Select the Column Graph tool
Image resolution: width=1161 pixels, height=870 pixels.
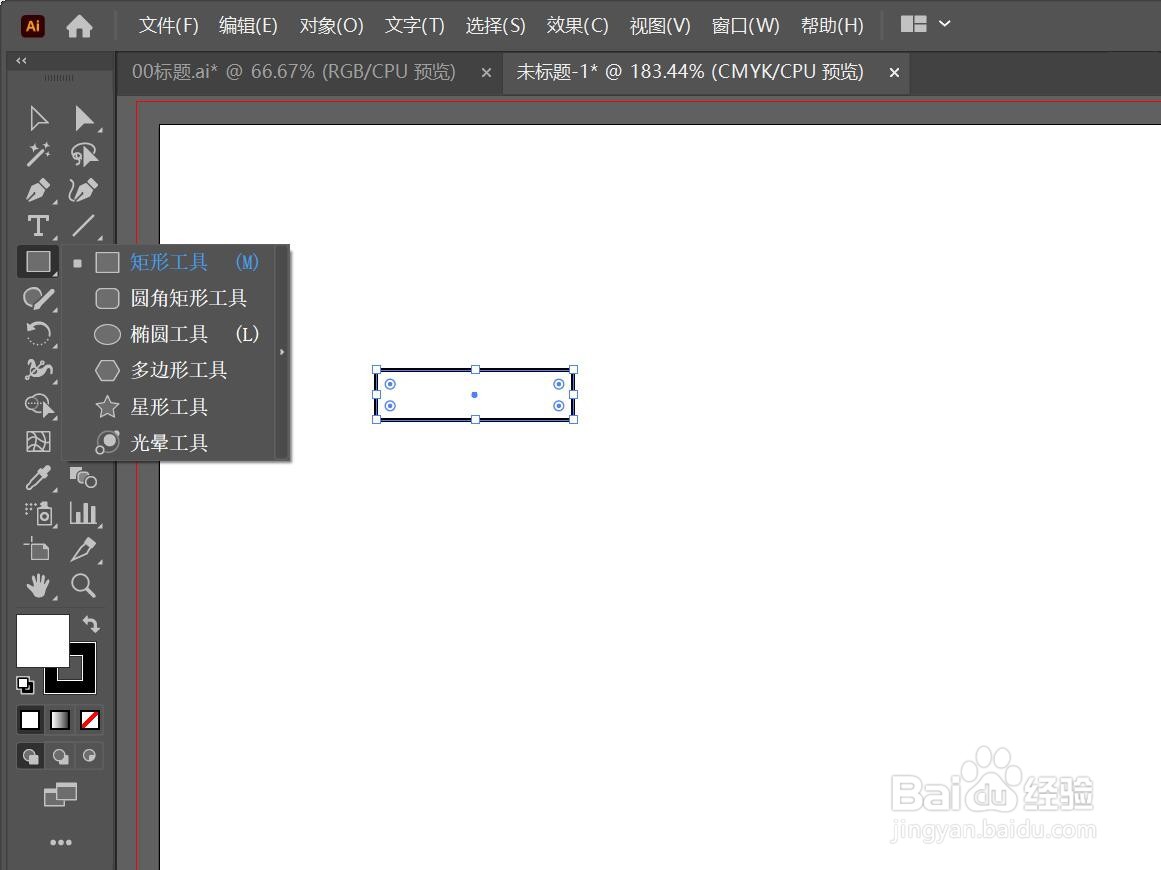point(84,513)
